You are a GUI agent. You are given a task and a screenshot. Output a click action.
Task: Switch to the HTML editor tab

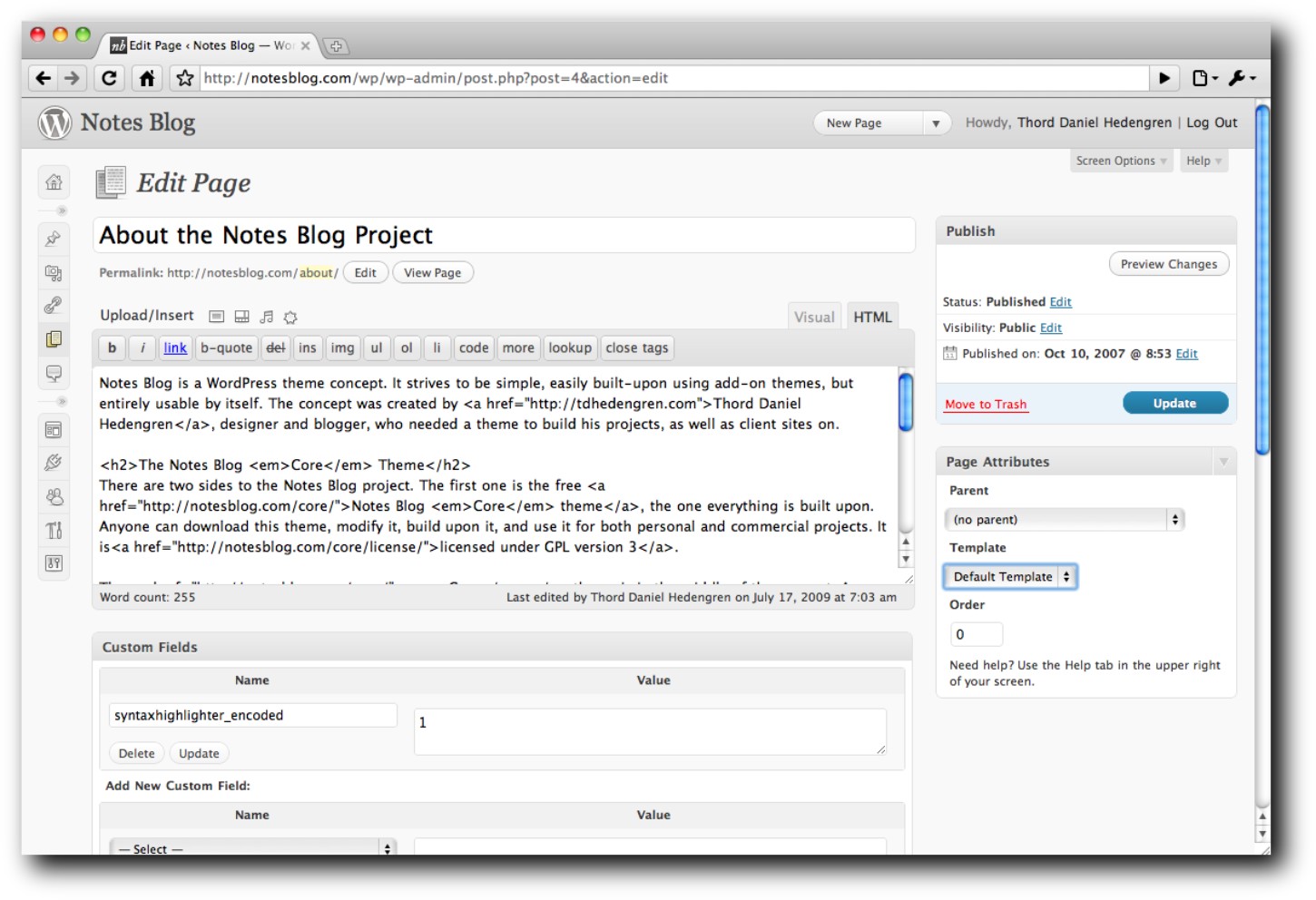click(872, 317)
